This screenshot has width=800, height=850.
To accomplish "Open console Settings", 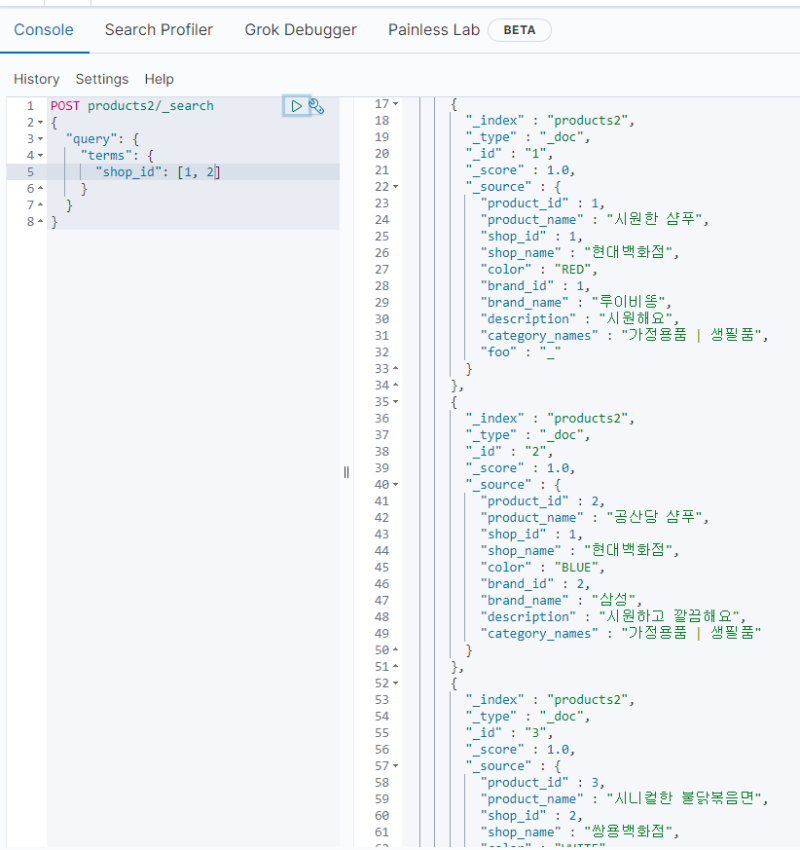I will [x=102, y=79].
